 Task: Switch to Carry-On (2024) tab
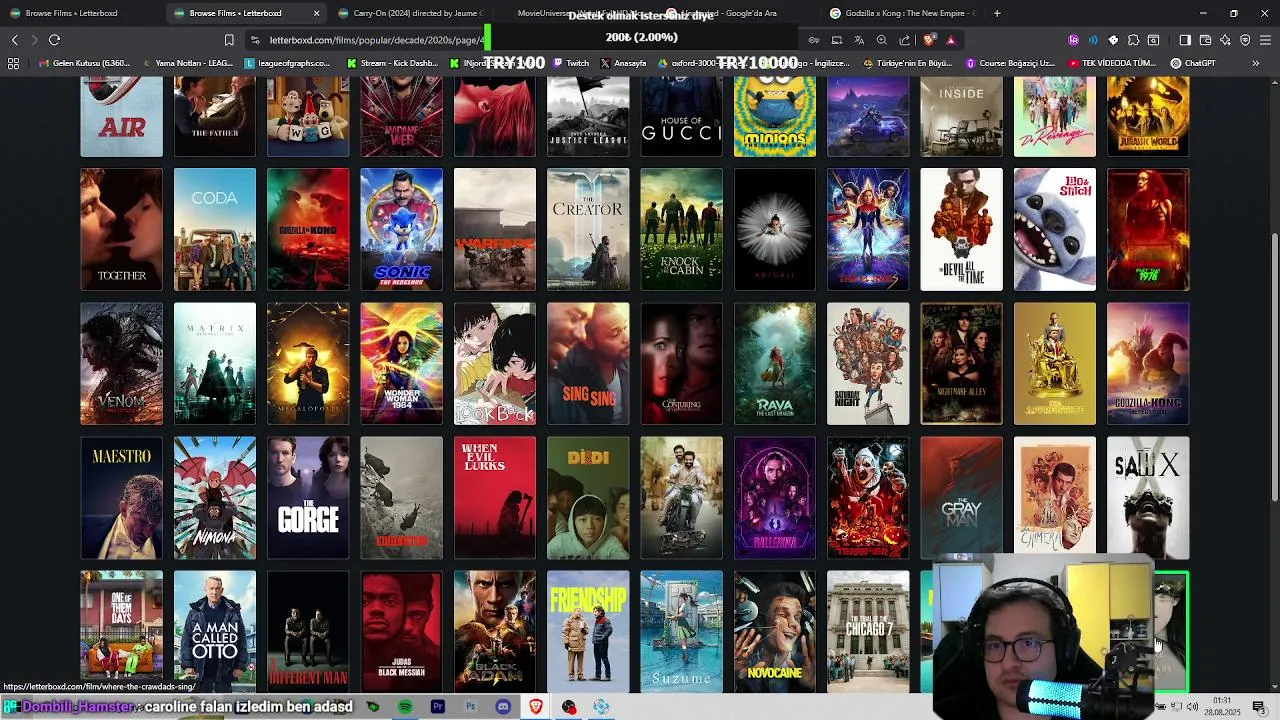pyautogui.click(x=410, y=13)
